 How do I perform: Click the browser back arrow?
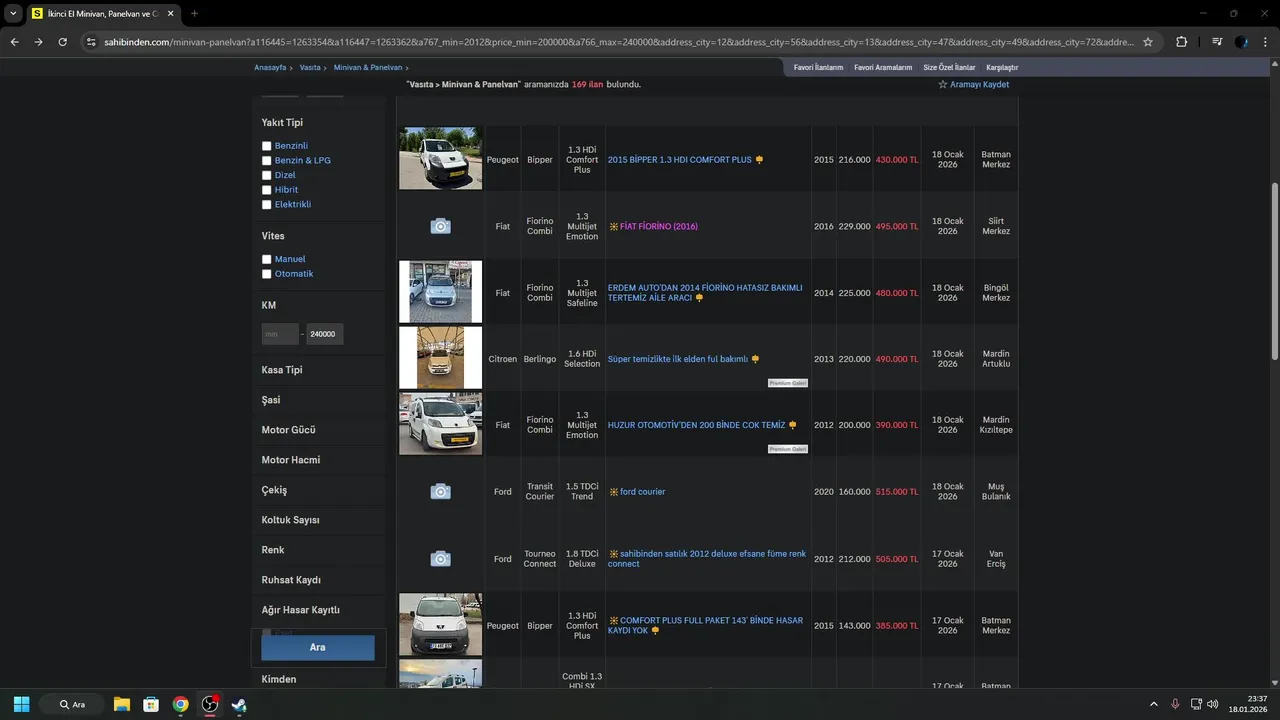pyautogui.click(x=14, y=42)
